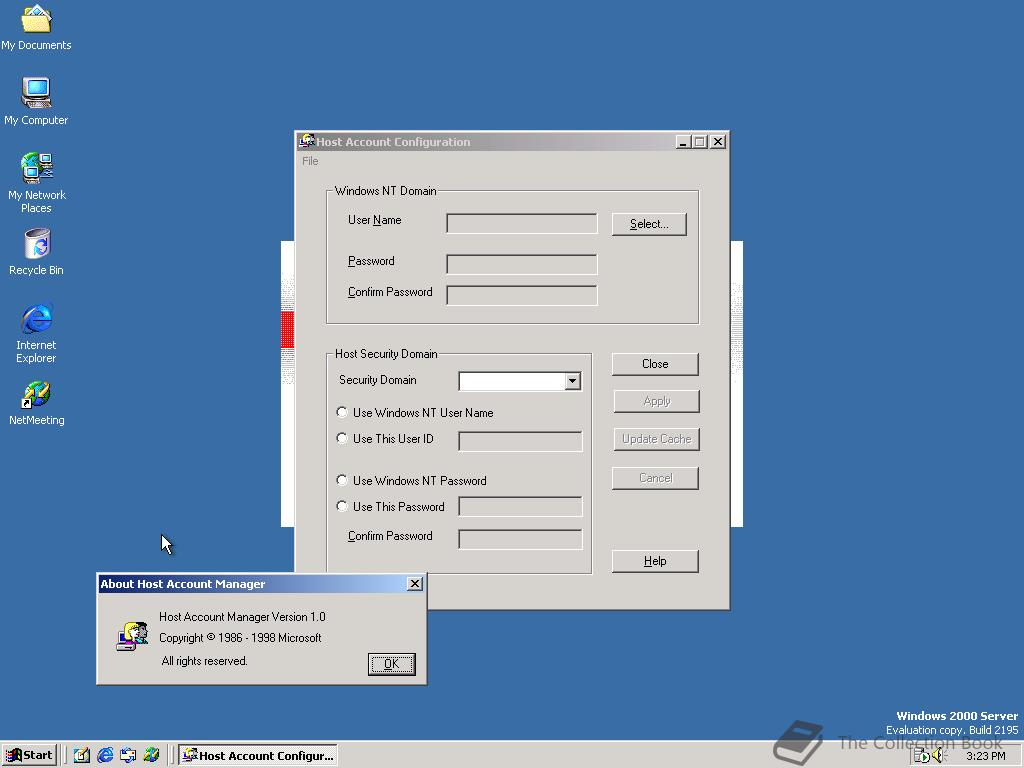Launch Internet Explorer from quick launch
The width and height of the screenshot is (1024, 768).
point(105,755)
